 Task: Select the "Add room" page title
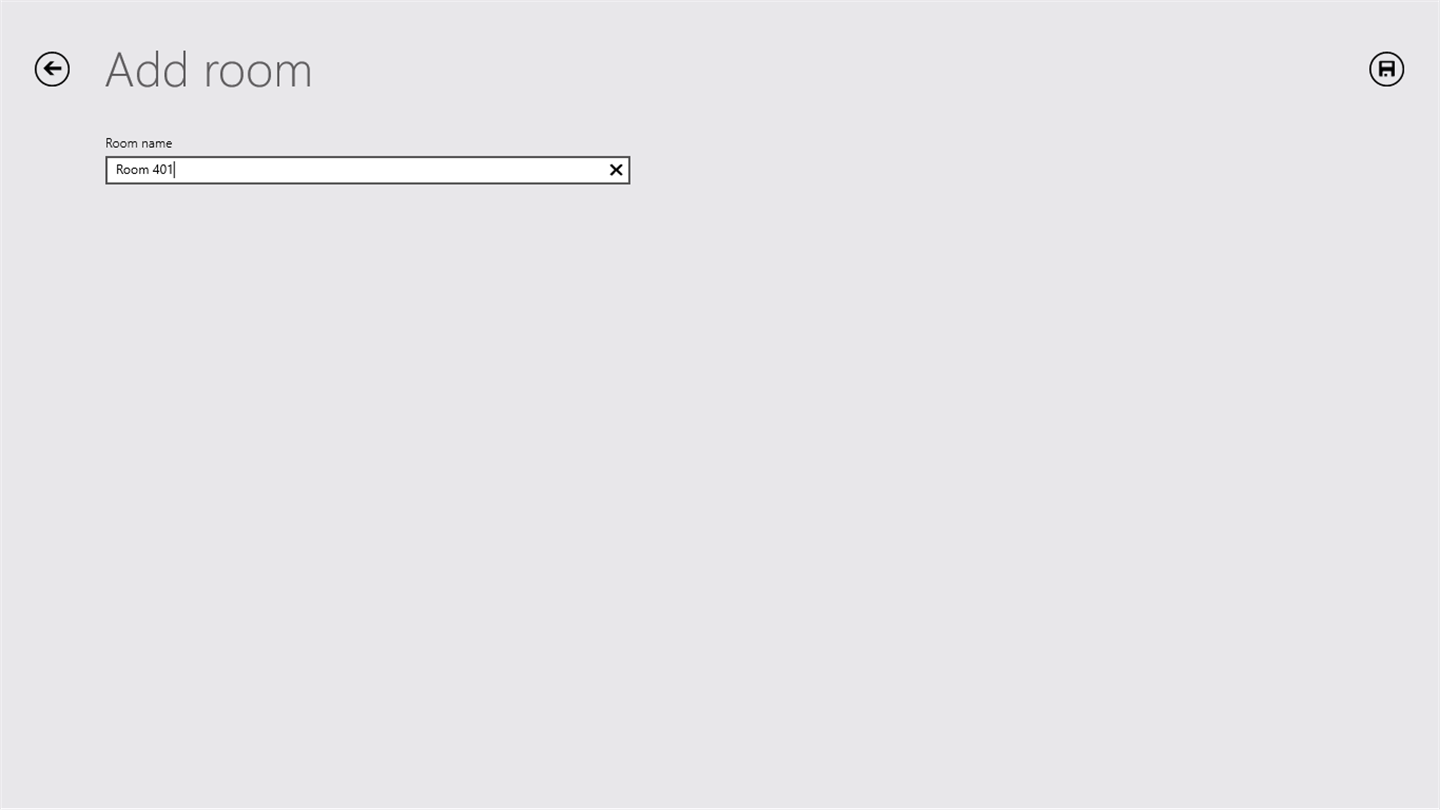pyautogui.click(x=209, y=70)
